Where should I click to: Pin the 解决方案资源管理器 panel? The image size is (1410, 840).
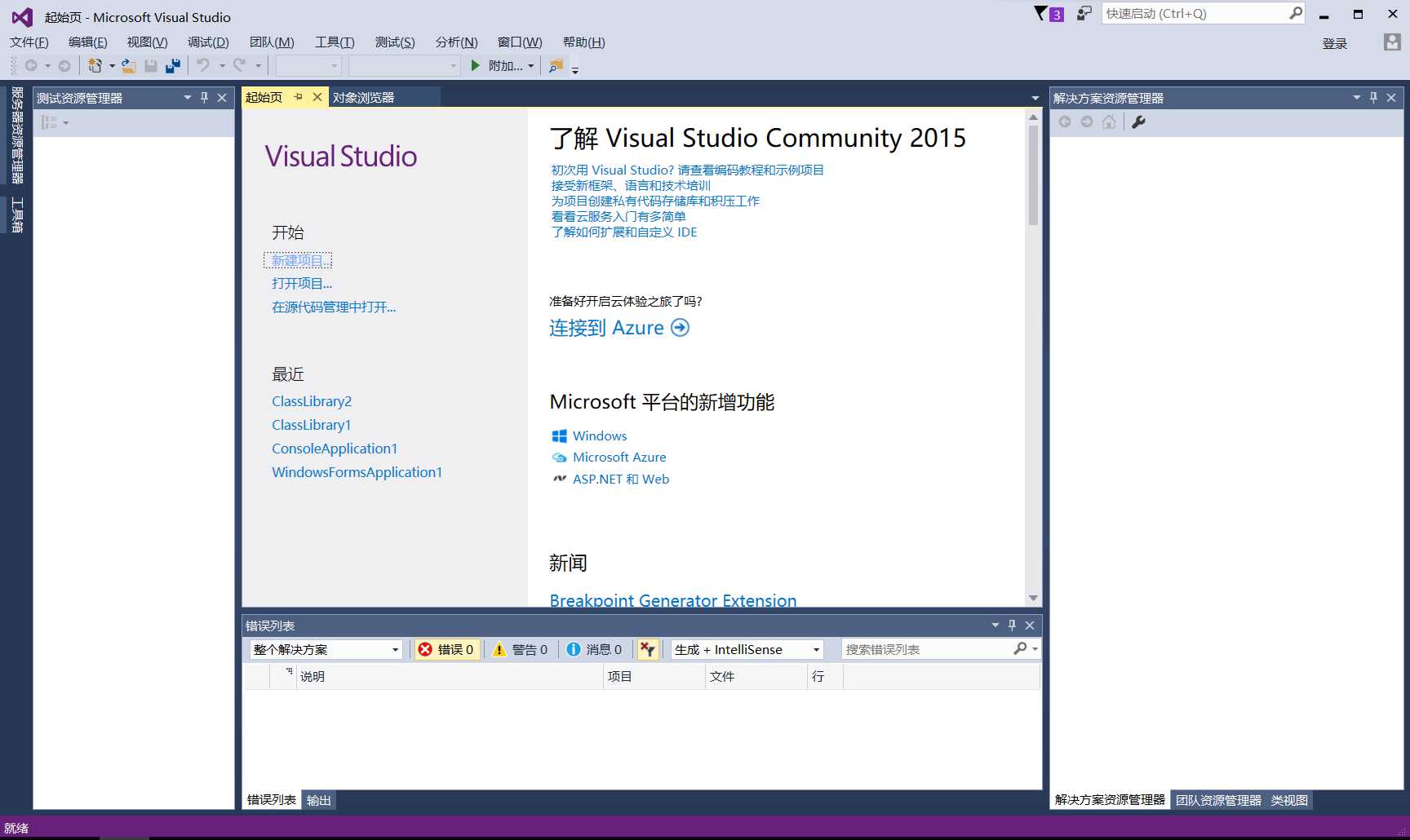pyautogui.click(x=1373, y=97)
